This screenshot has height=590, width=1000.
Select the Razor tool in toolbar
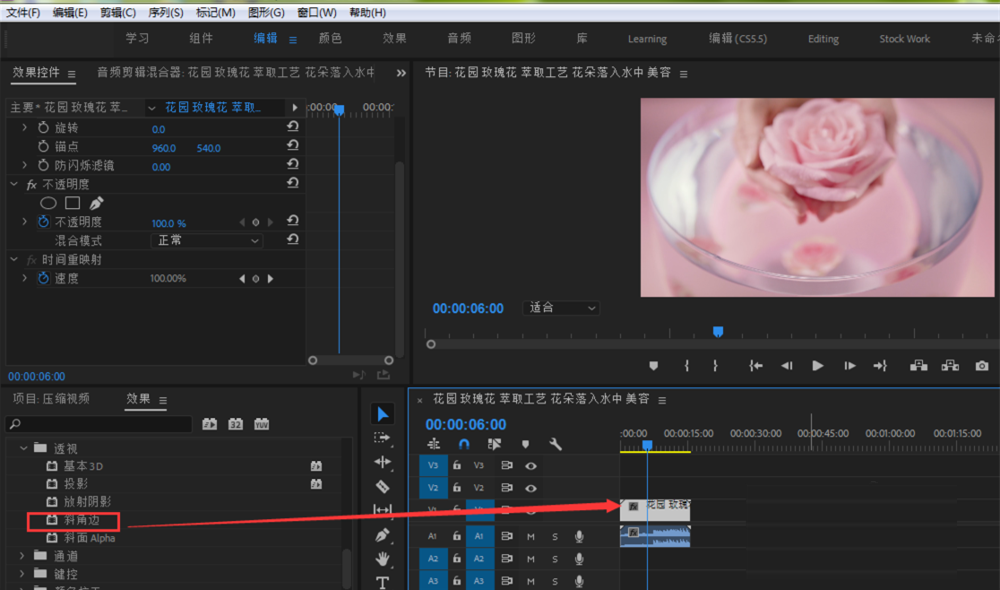[382, 486]
